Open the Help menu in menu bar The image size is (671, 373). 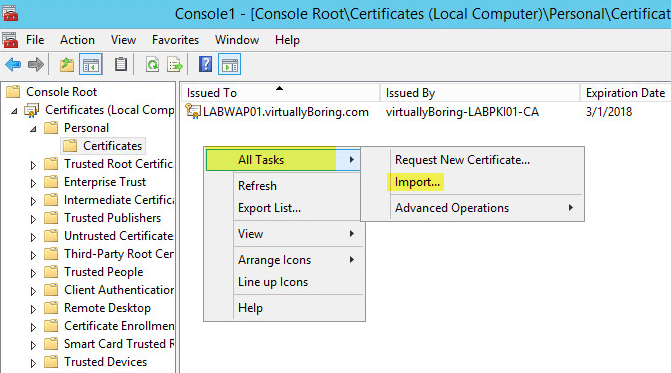[x=287, y=40]
